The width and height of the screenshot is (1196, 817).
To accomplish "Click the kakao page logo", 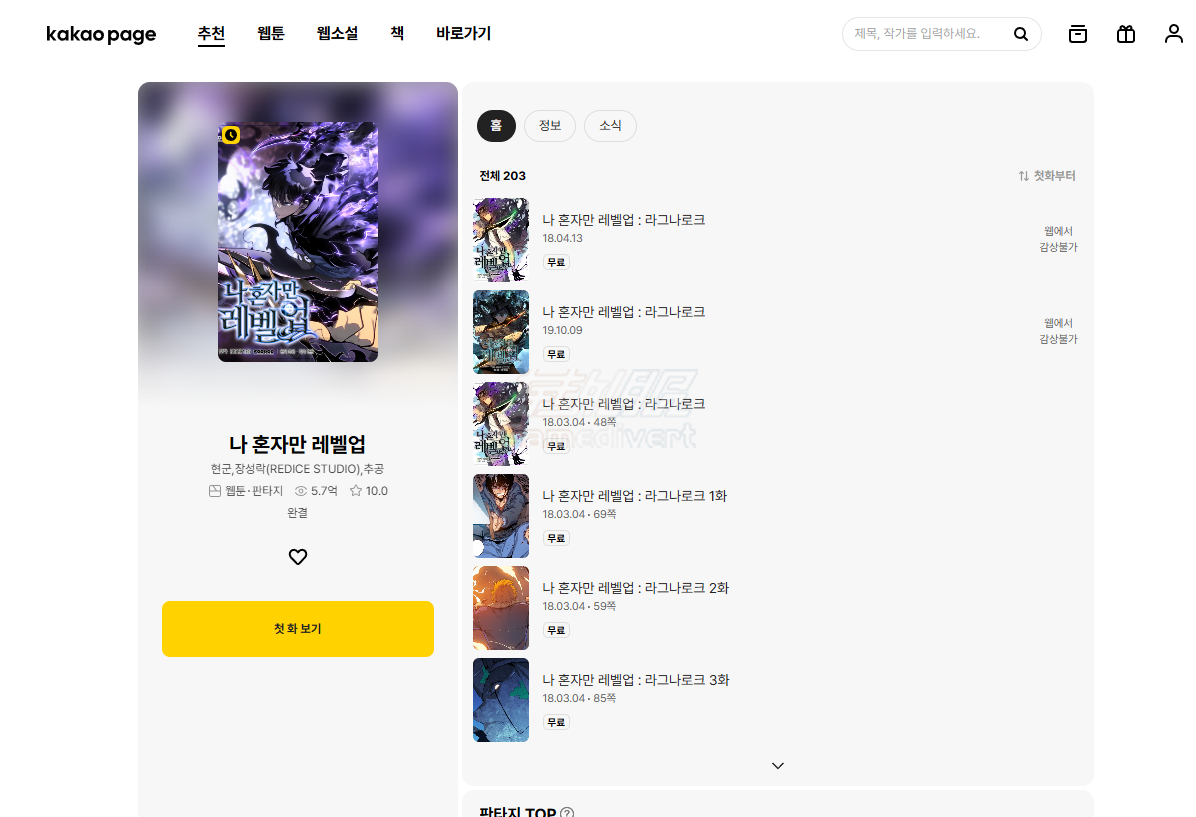I will (x=100, y=33).
